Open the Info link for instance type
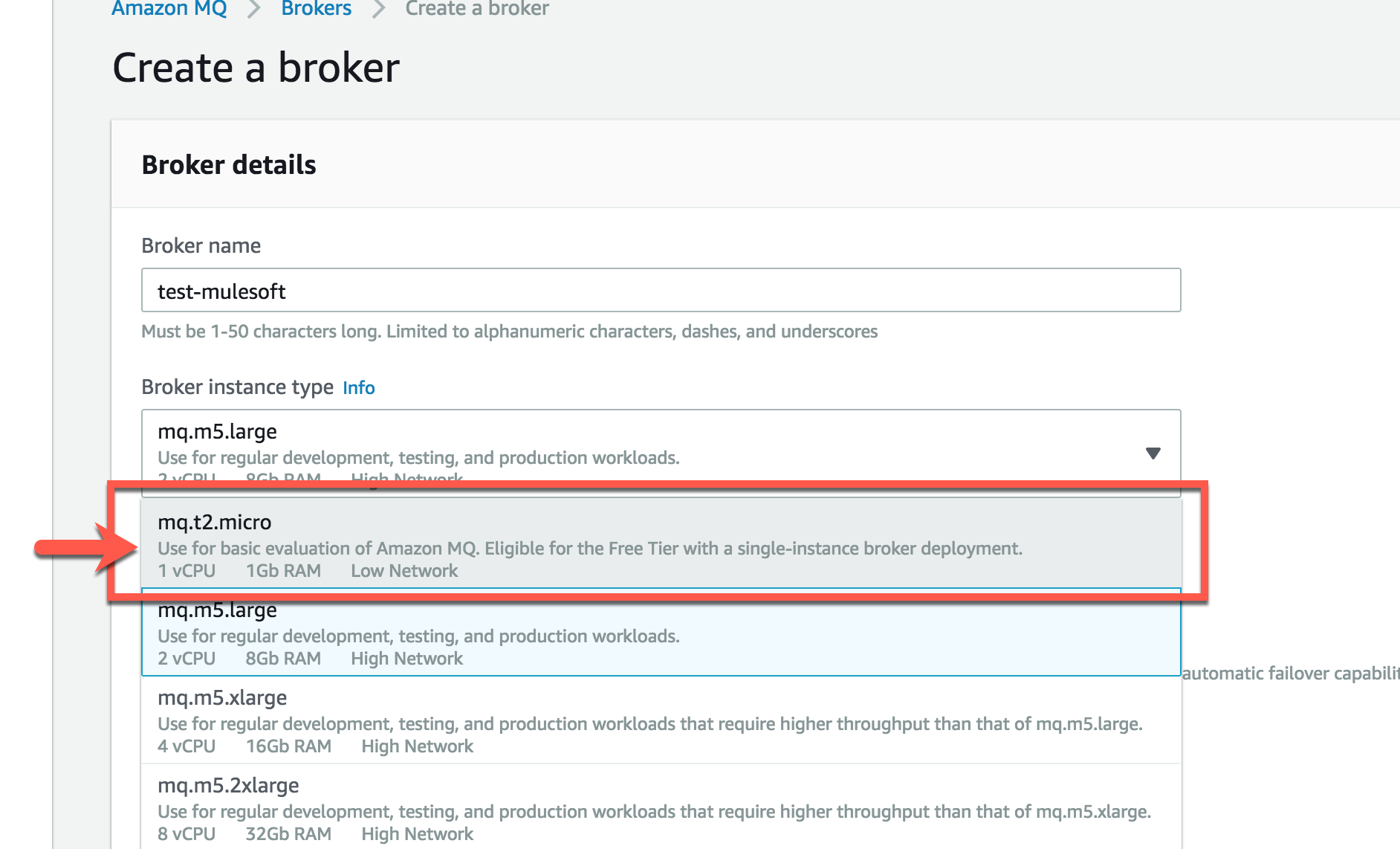This screenshot has height=849, width=1400. click(358, 388)
